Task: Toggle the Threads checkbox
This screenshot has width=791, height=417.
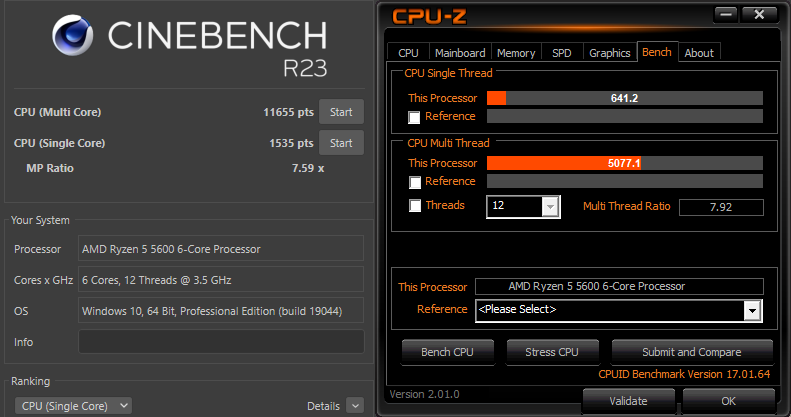Action: (415, 206)
